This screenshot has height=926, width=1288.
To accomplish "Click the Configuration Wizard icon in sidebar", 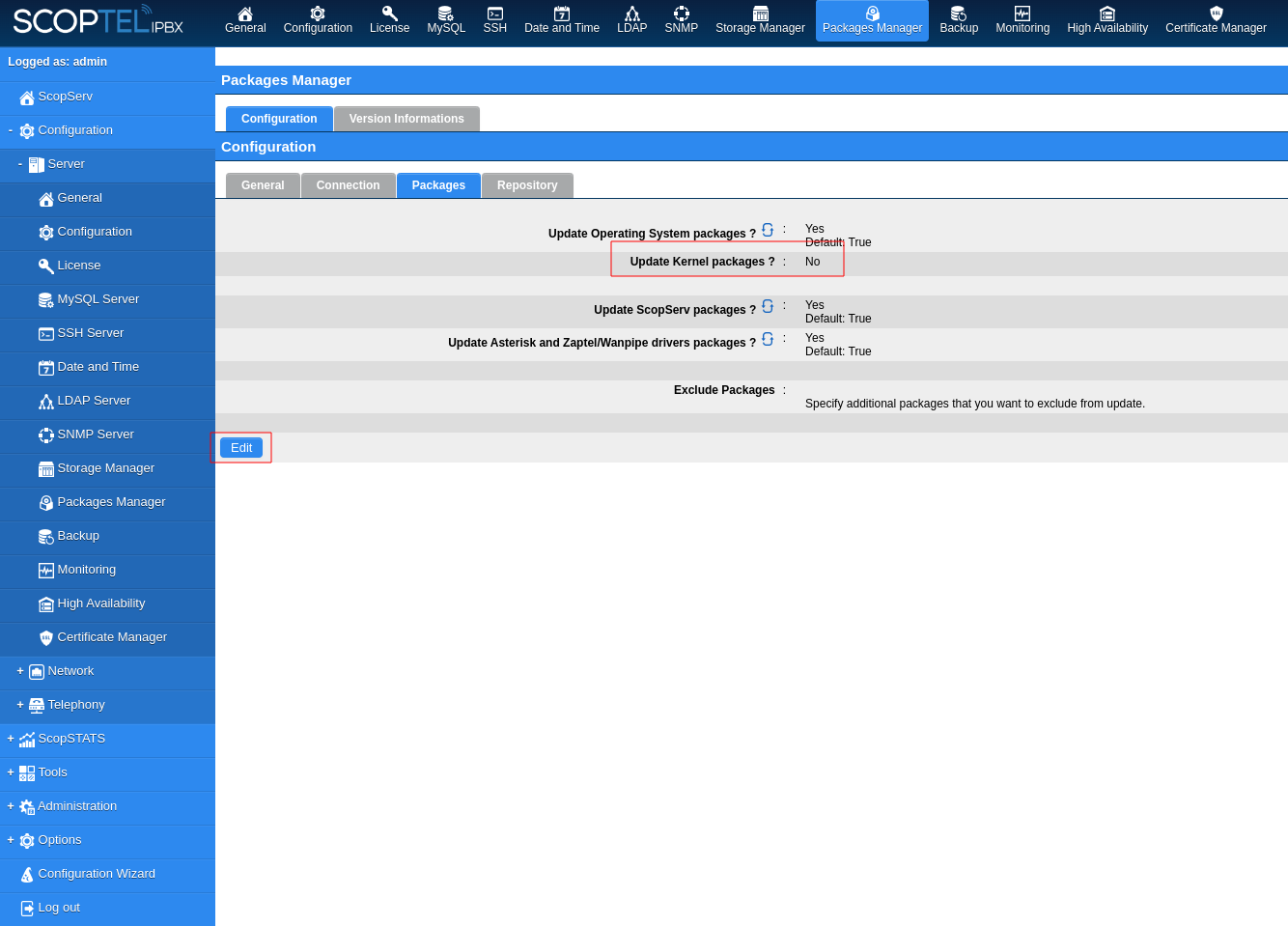I will pyautogui.click(x=27, y=875).
